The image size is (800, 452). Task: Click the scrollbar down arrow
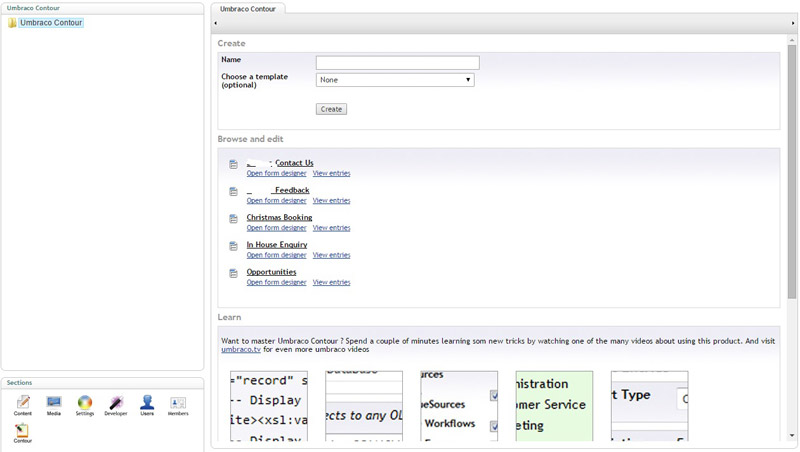click(x=792, y=436)
